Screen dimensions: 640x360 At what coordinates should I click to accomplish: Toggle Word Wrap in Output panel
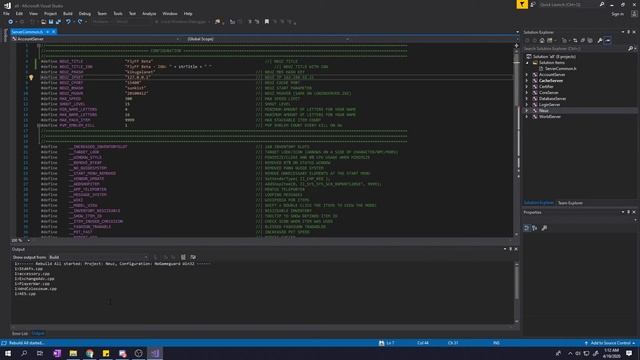(x=193, y=257)
